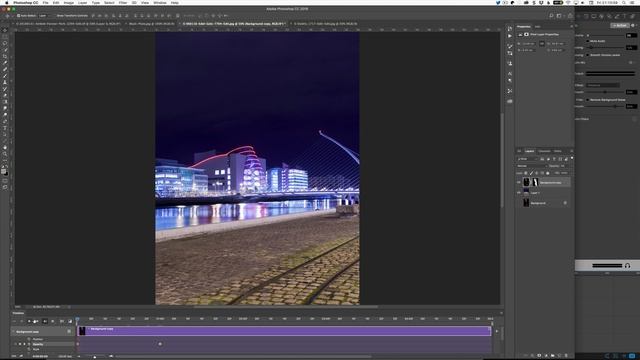Select the Horizontal Type tool
Screen dimensions: 640x360
(5, 128)
